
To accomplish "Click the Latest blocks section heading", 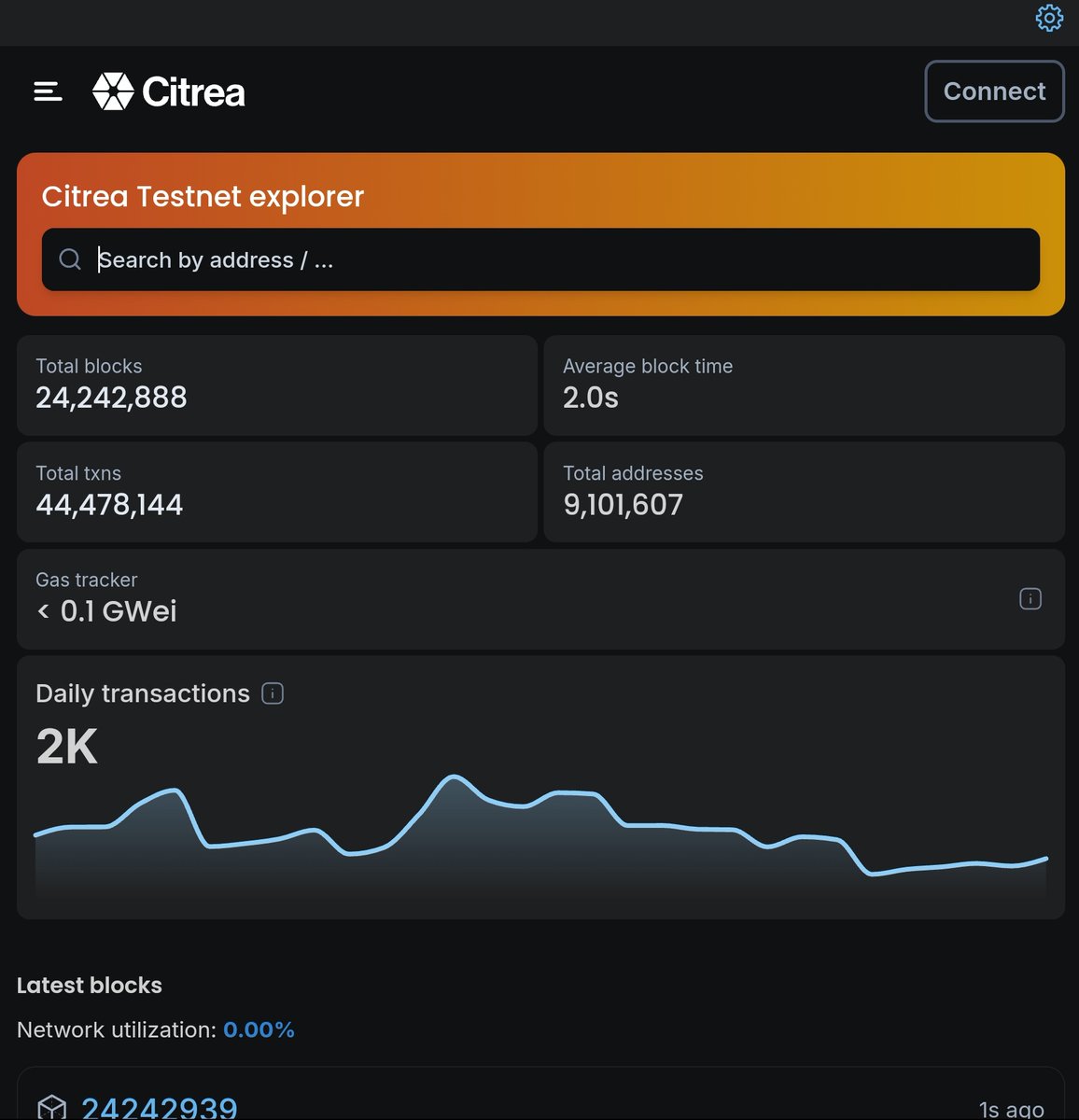I will (90, 985).
